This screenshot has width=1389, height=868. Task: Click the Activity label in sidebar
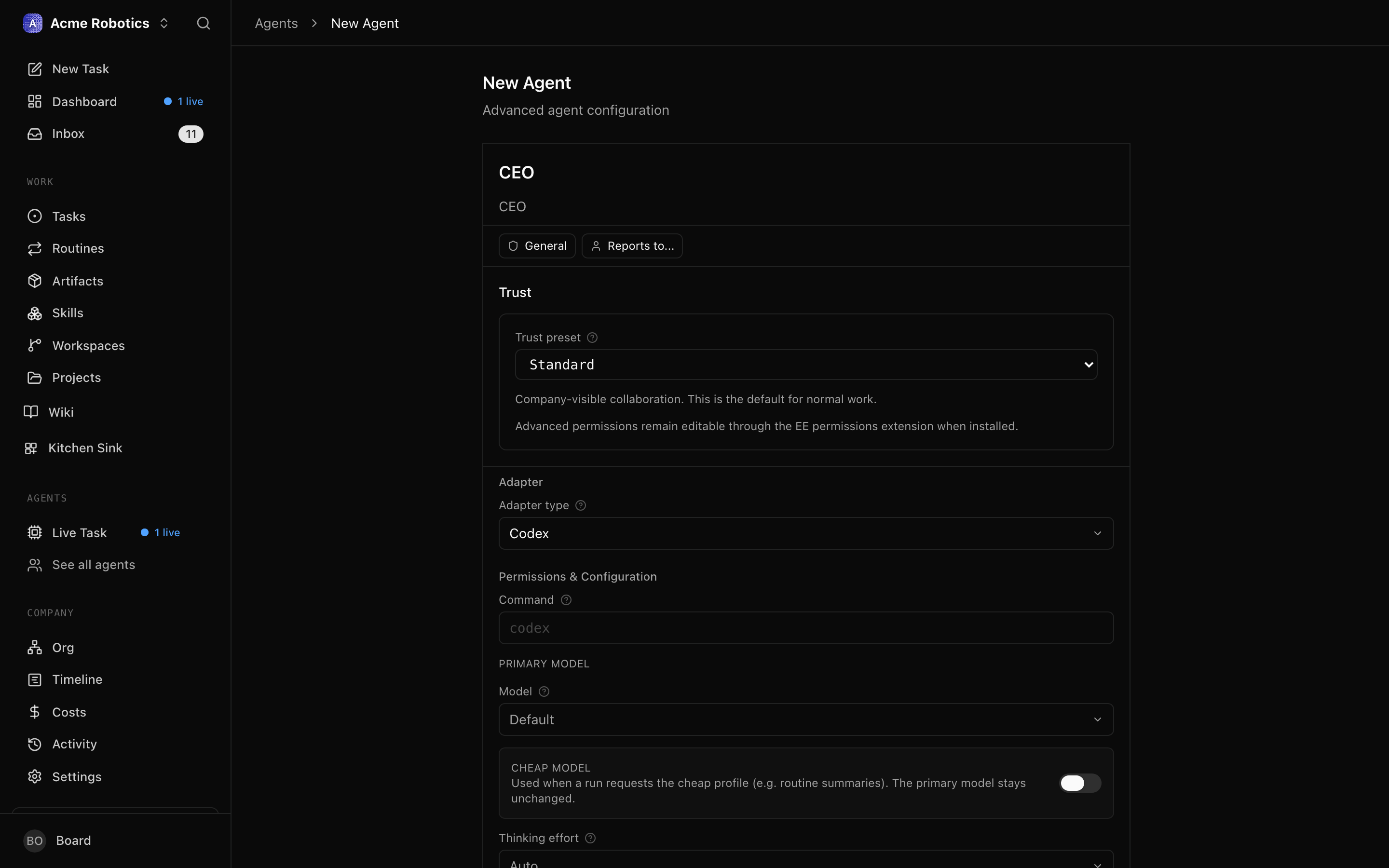(75, 744)
